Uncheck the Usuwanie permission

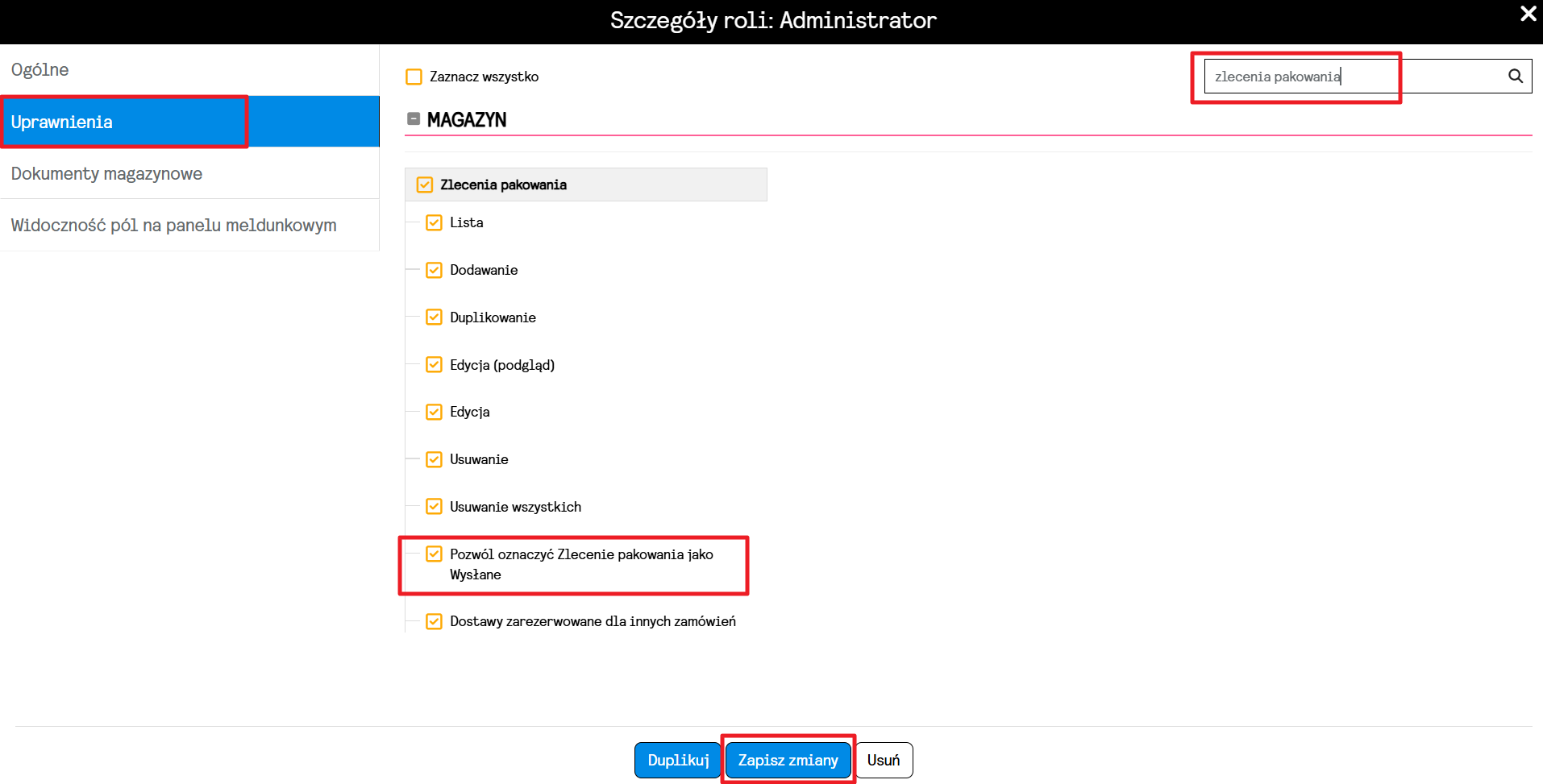434,459
